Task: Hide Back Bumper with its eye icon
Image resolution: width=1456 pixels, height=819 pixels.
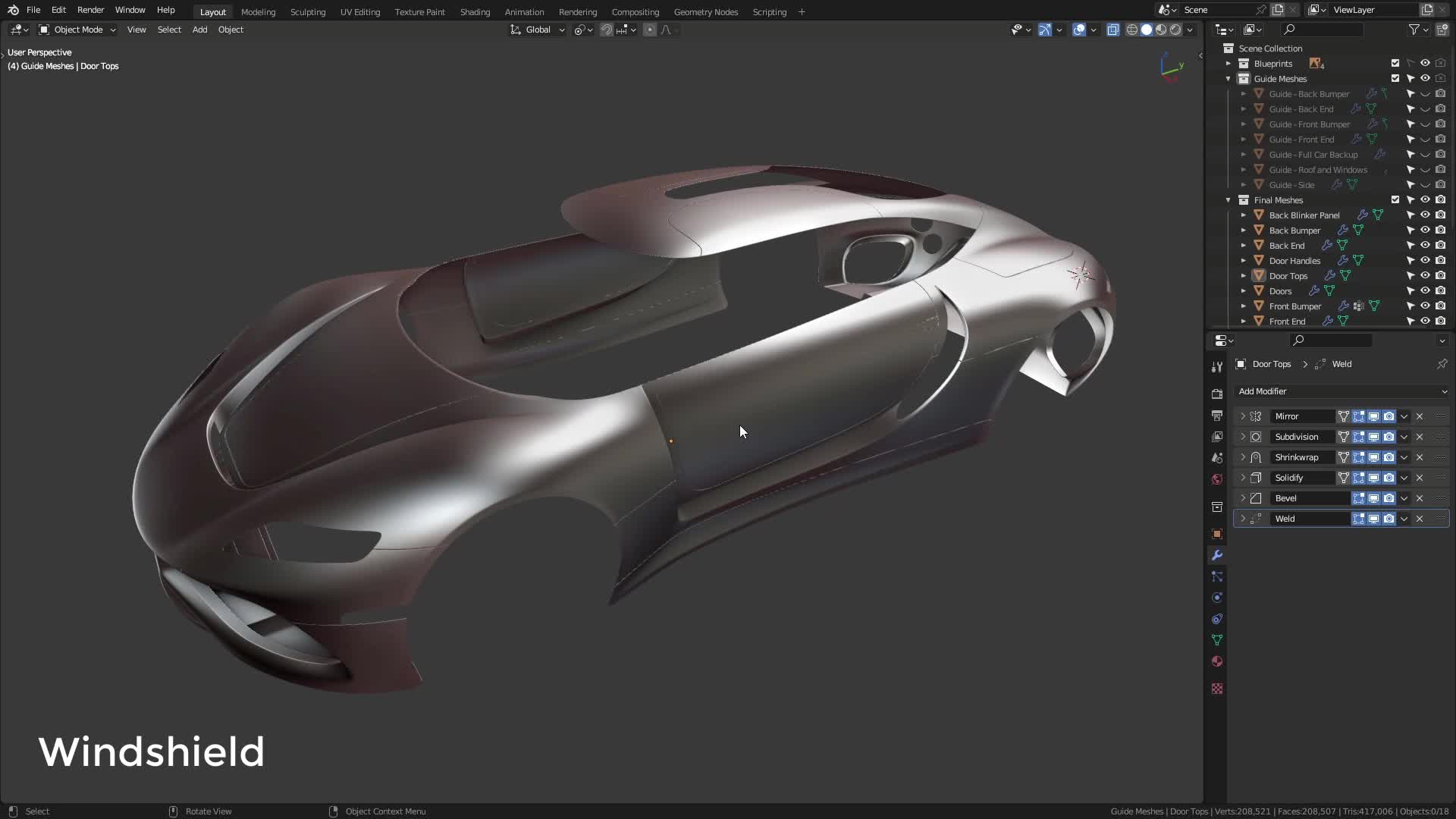Action: pyautogui.click(x=1425, y=231)
